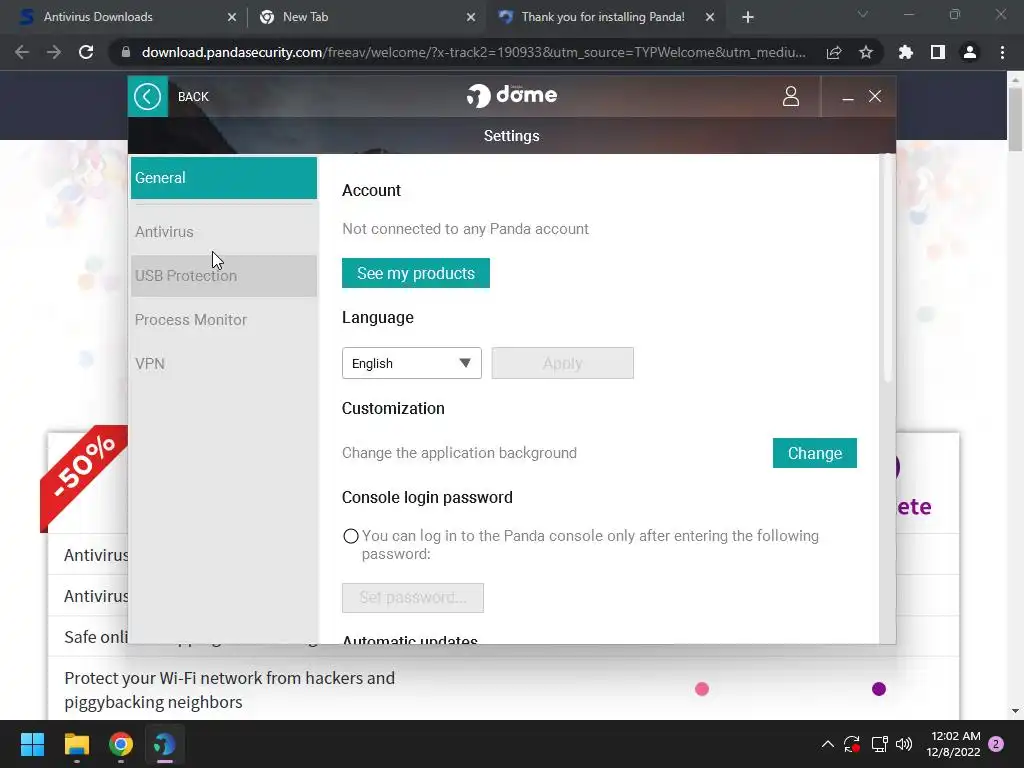Toggle Chrome side panel icon
The width and height of the screenshot is (1024, 768).
coord(938,52)
